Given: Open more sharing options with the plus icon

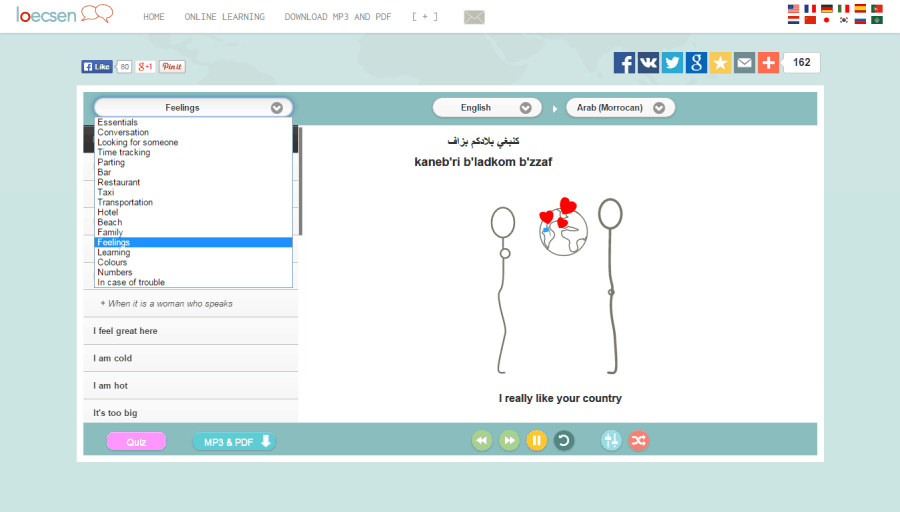Looking at the screenshot, I should (769, 63).
